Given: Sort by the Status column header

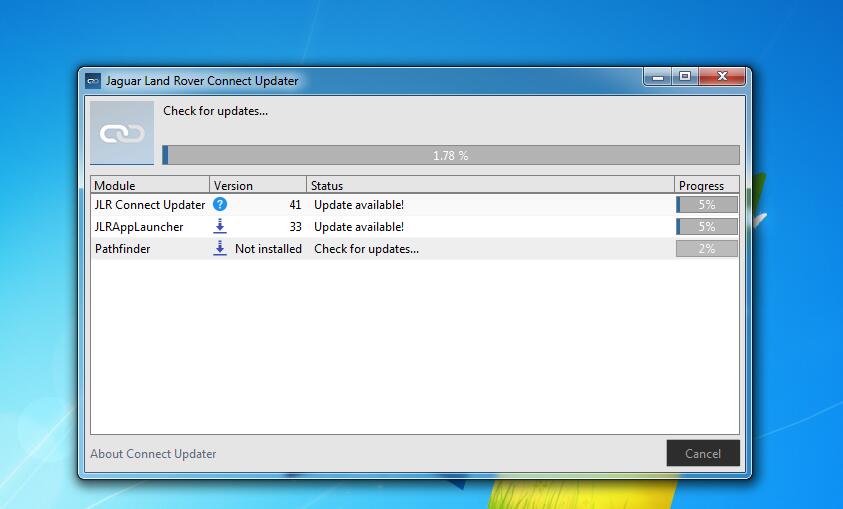Looking at the screenshot, I should point(490,185).
